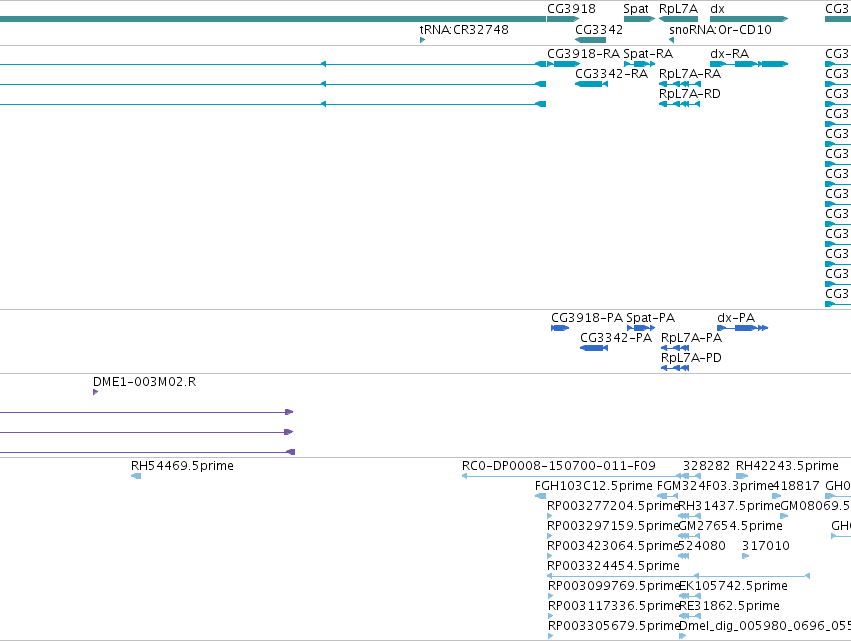Open EST RP003423064.5prime
The width and height of the screenshot is (851, 641).
click(x=550, y=556)
